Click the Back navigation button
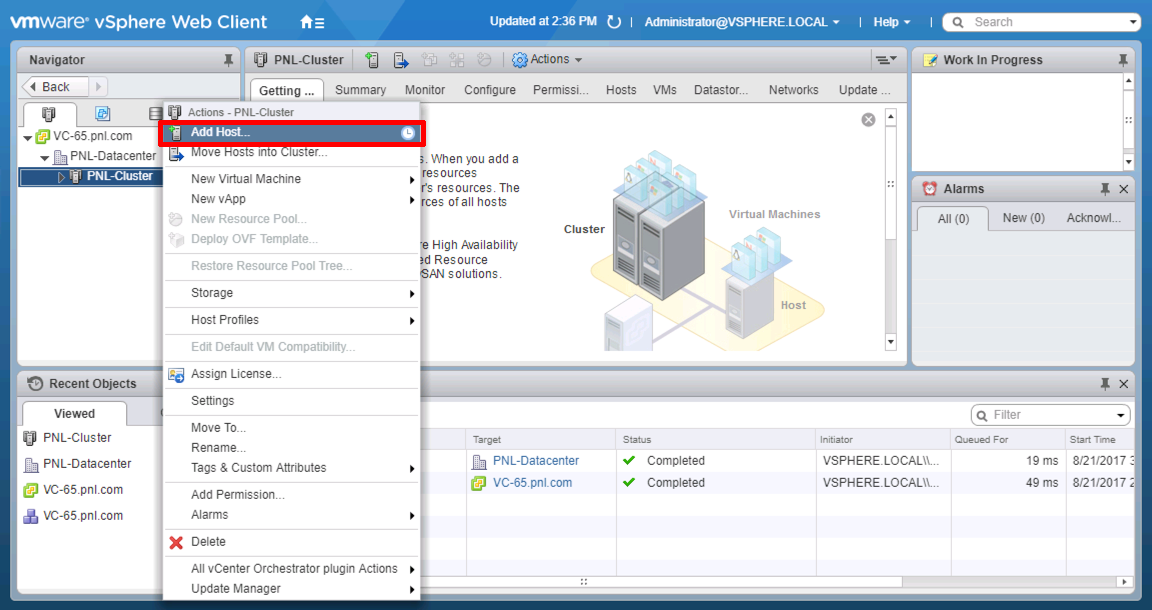Viewport: 1152px width, 610px height. point(55,87)
